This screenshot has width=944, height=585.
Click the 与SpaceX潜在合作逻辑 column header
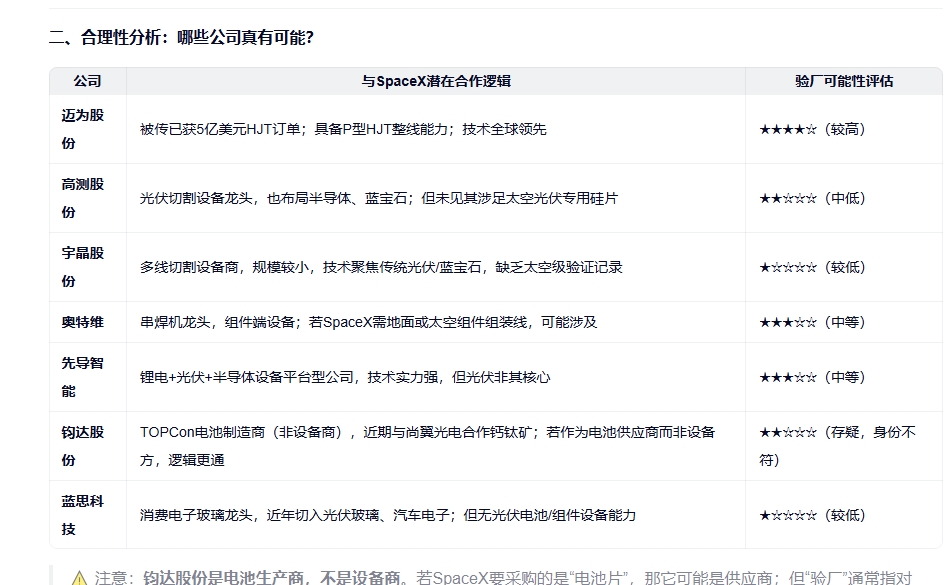(436, 81)
